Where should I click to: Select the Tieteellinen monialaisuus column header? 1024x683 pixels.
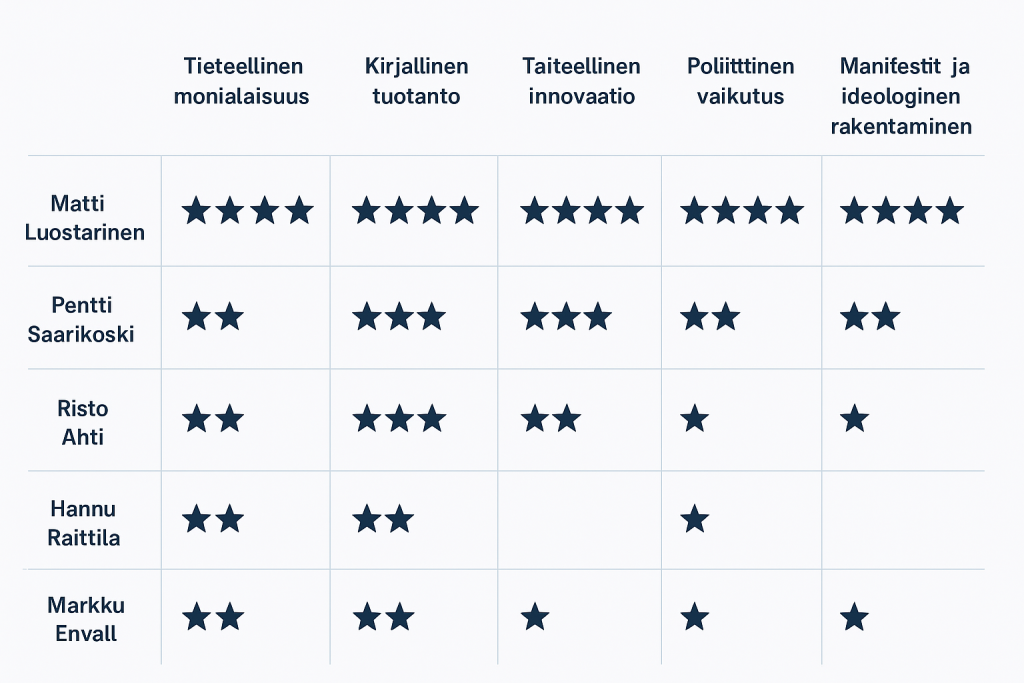242,81
